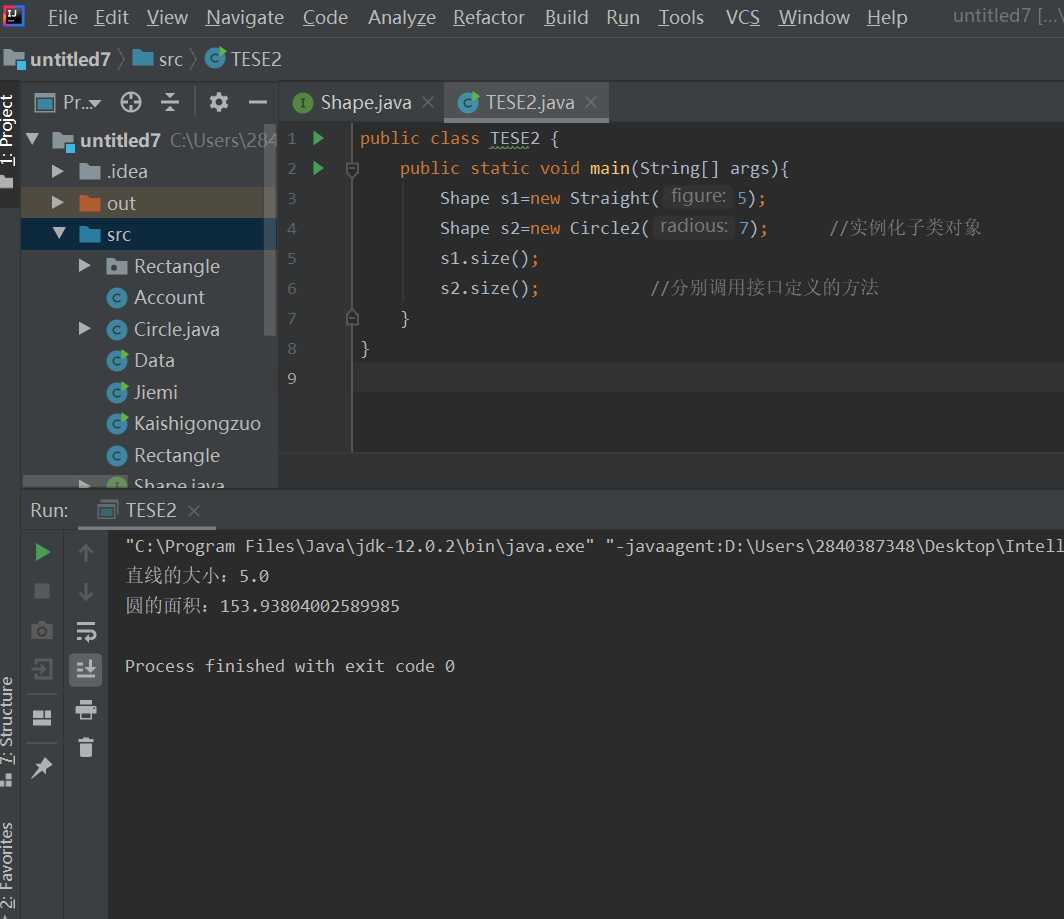Close the Shape.java editor tab
Screen dimensions: 1064x919
(x=428, y=102)
